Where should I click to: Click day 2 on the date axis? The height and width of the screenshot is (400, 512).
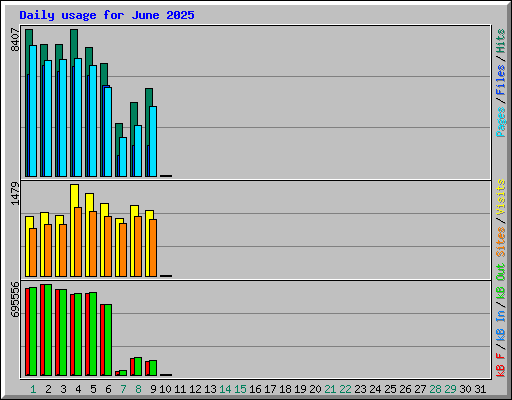(x=48, y=389)
